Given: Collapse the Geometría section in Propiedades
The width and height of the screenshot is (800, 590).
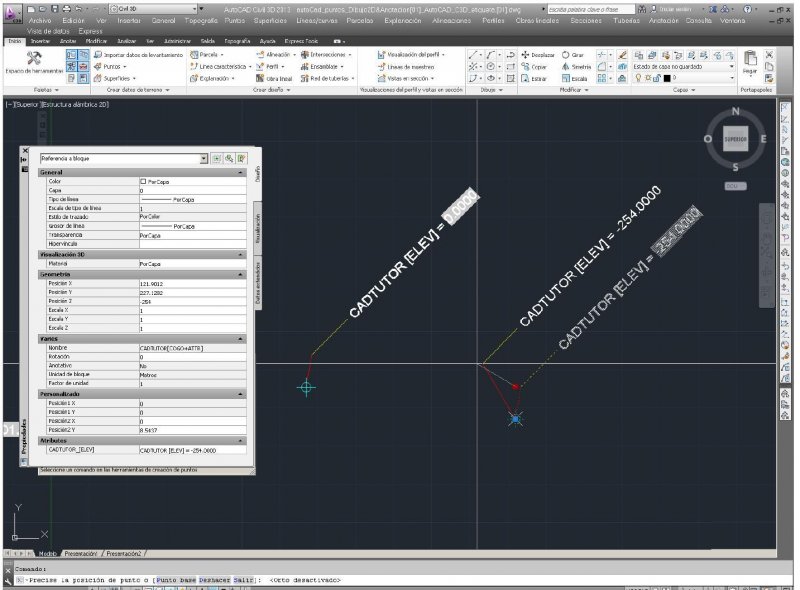Looking at the screenshot, I should 240,275.
